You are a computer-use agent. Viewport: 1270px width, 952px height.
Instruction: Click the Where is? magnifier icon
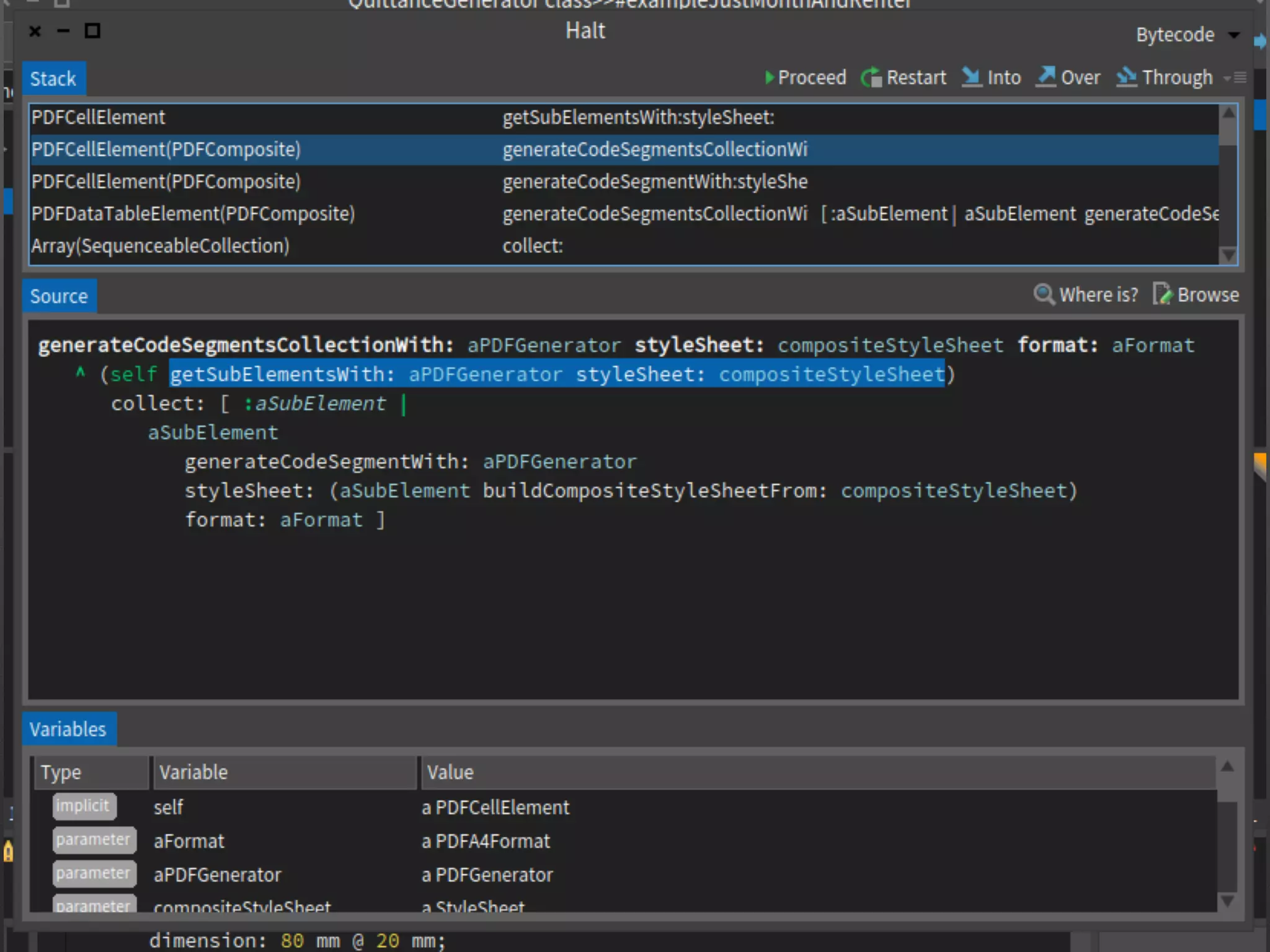pyautogui.click(x=1044, y=294)
